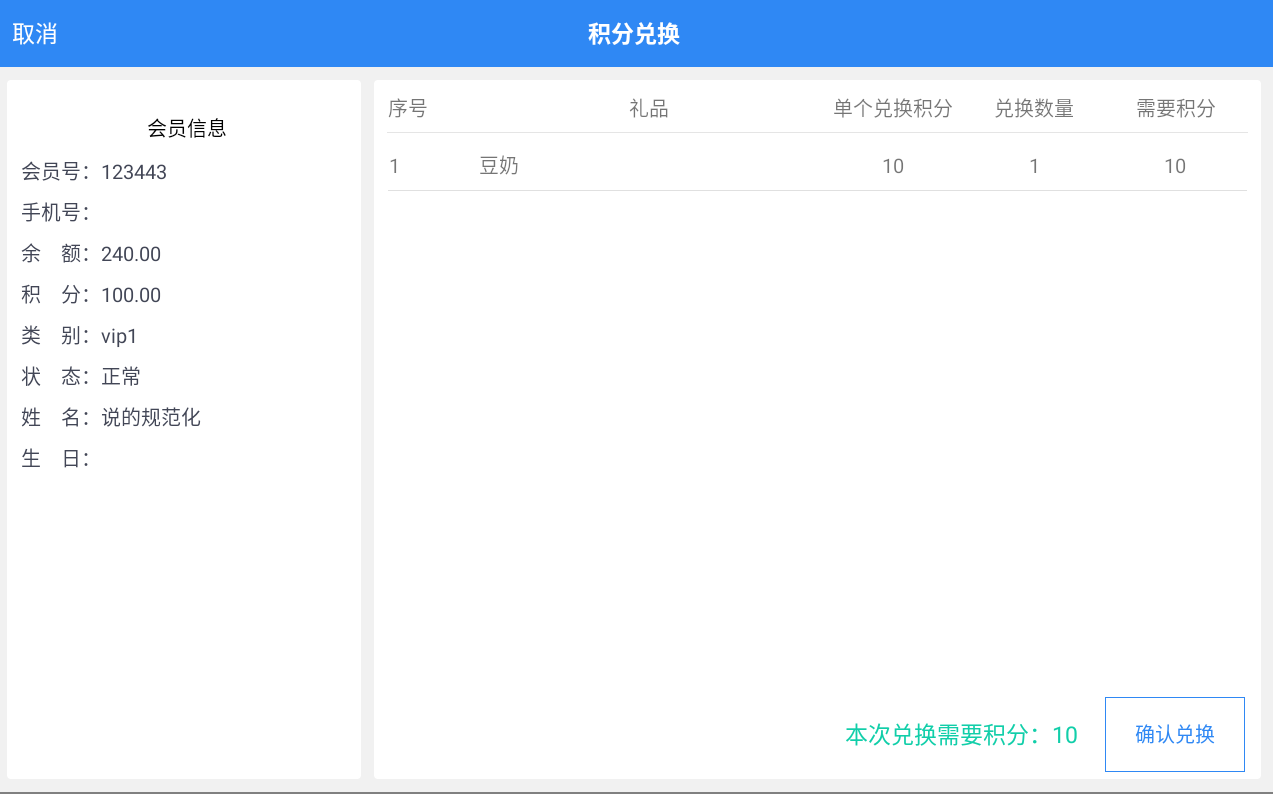Click the 礼品 column header
1273x794 pixels.
tap(649, 109)
